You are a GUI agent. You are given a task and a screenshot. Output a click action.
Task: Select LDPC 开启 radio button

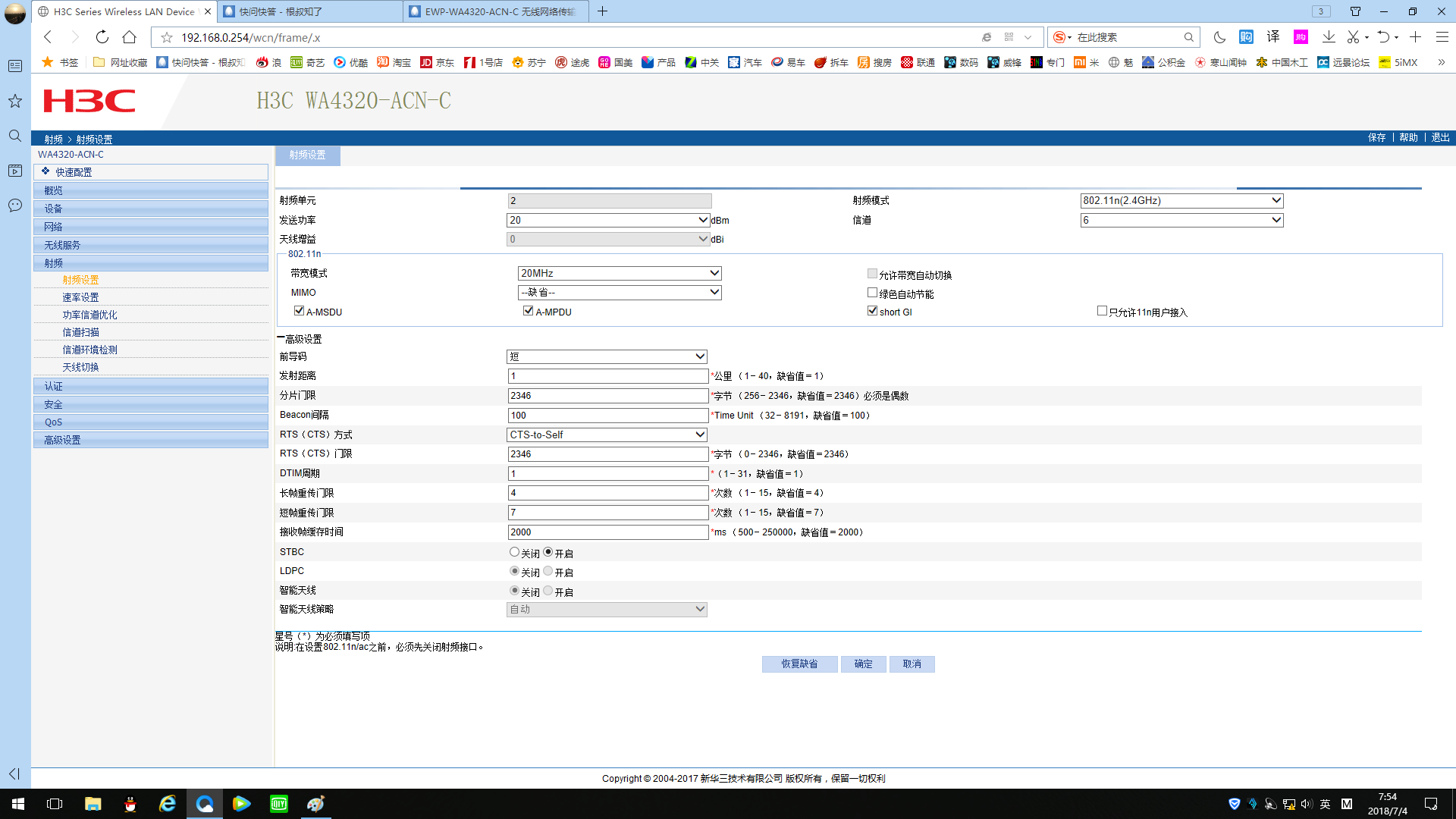[548, 571]
